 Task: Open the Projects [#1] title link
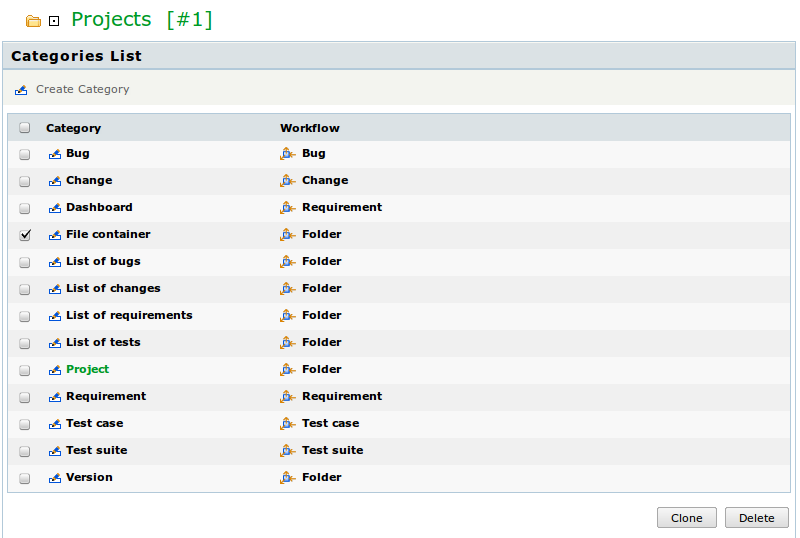pos(142,19)
